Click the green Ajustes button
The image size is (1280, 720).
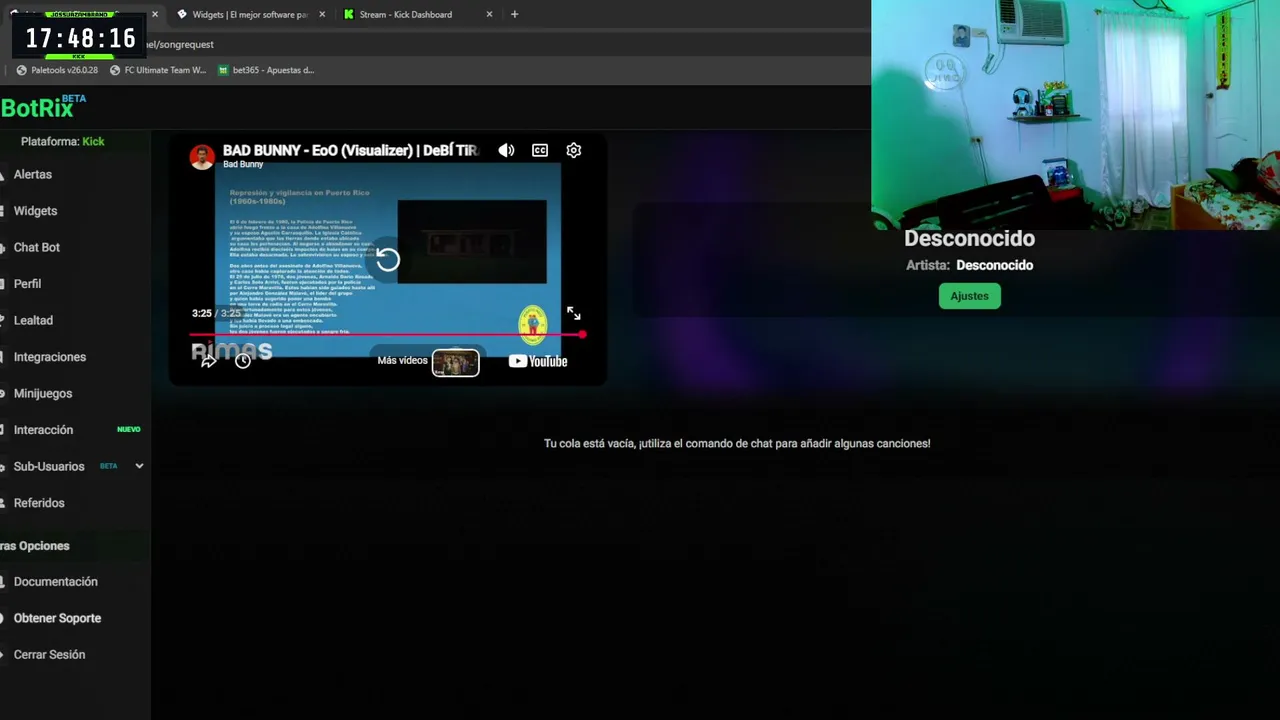(x=969, y=296)
